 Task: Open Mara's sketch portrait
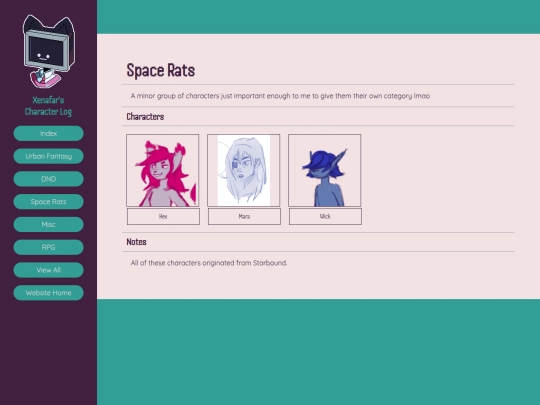tap(243, 170)
